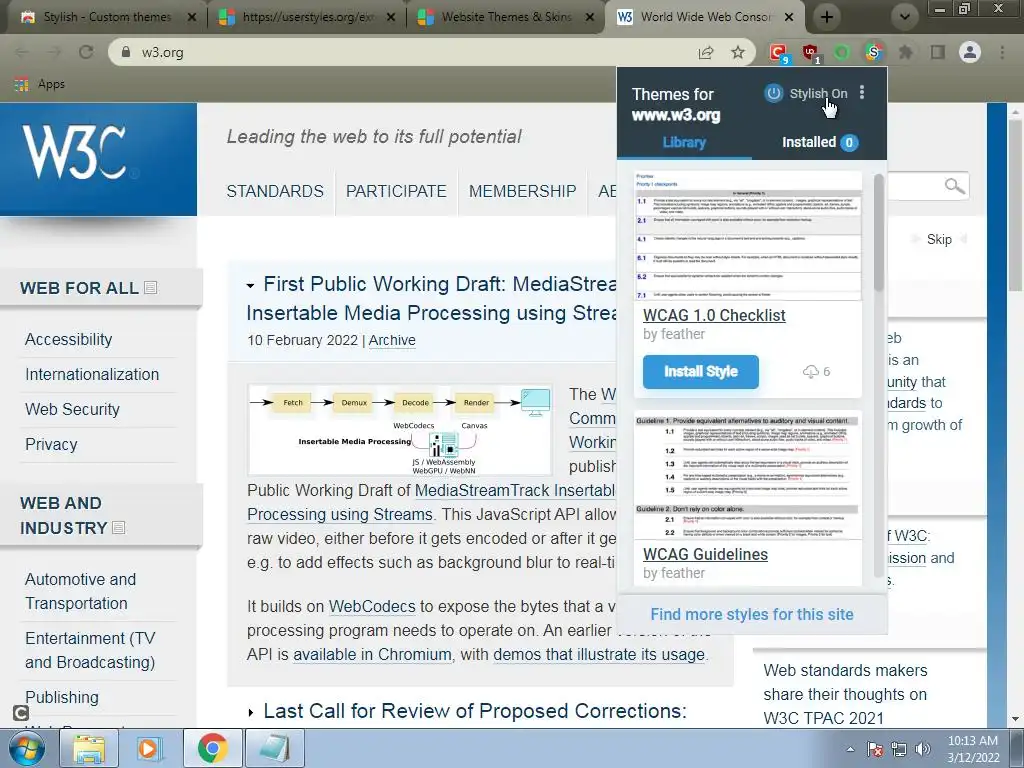Open the tab search dropdown arrow
1024x768 pixels.
904,17
